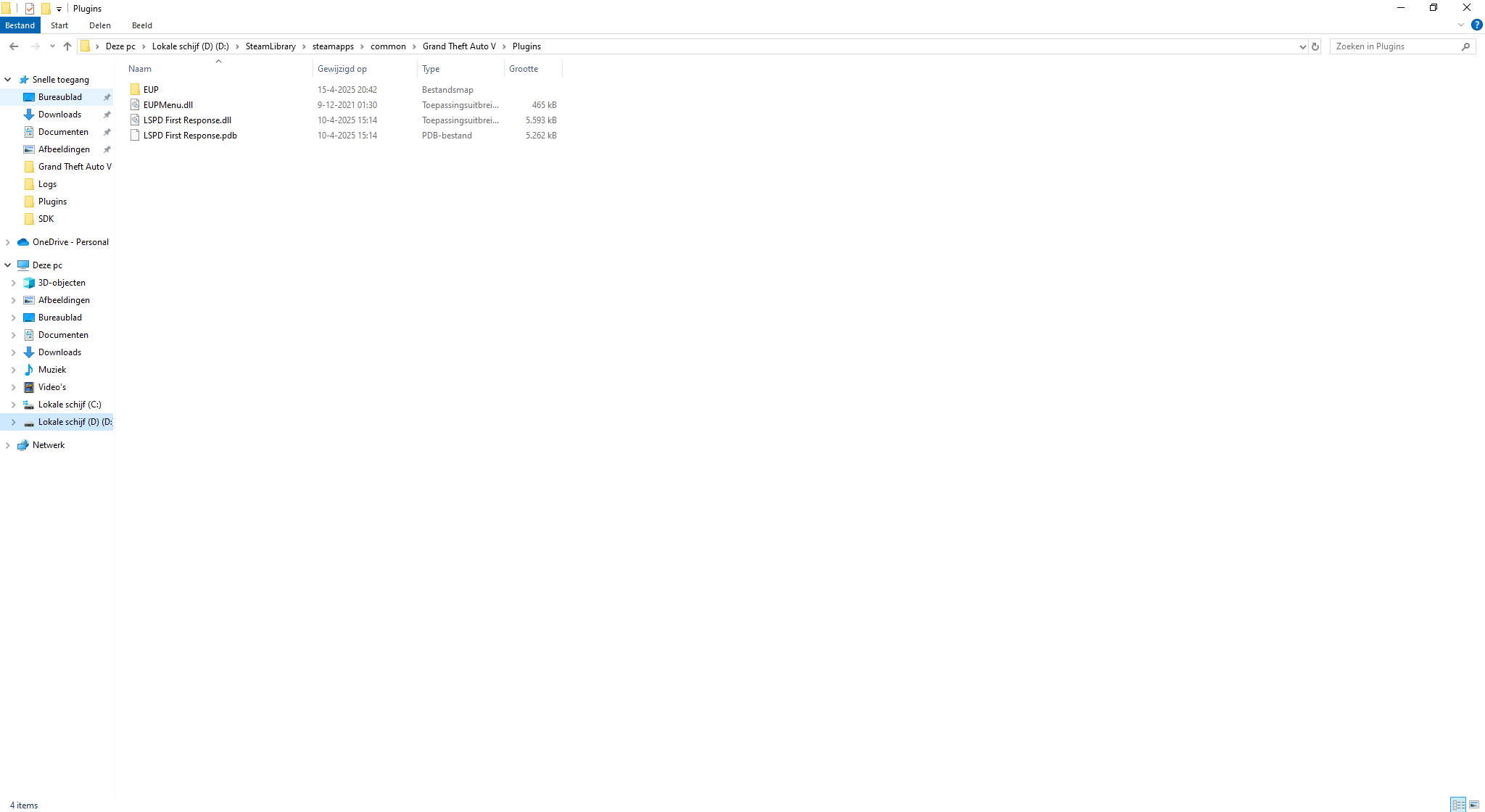Expand the OneDrive - Personal tree node
This screenshot has width=1485, height=812.
8,242
